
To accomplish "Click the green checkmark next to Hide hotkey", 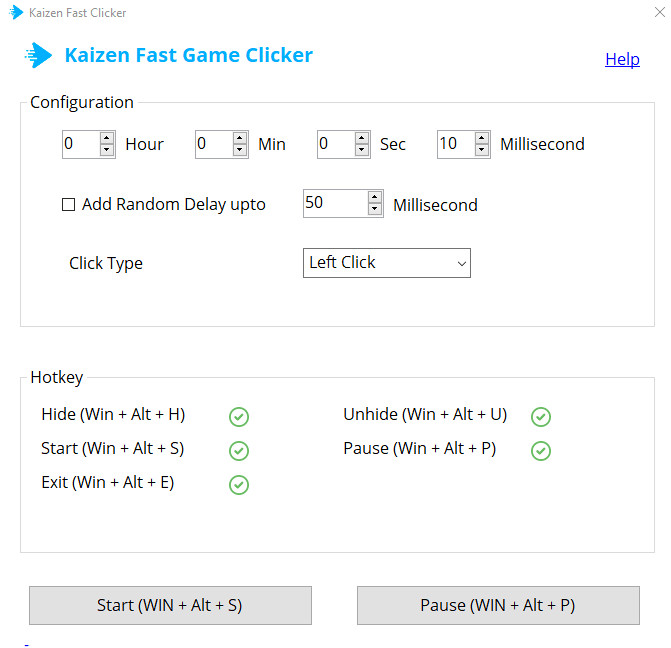I will tap(239, 417).
